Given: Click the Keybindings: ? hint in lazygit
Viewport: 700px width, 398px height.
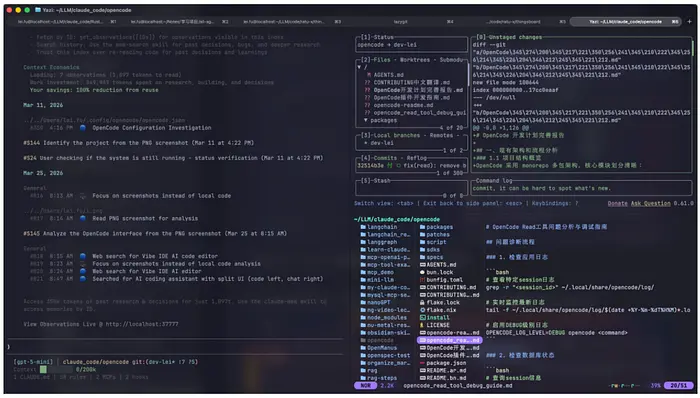Looking at the screenshot, I should (x=555, y=203).
